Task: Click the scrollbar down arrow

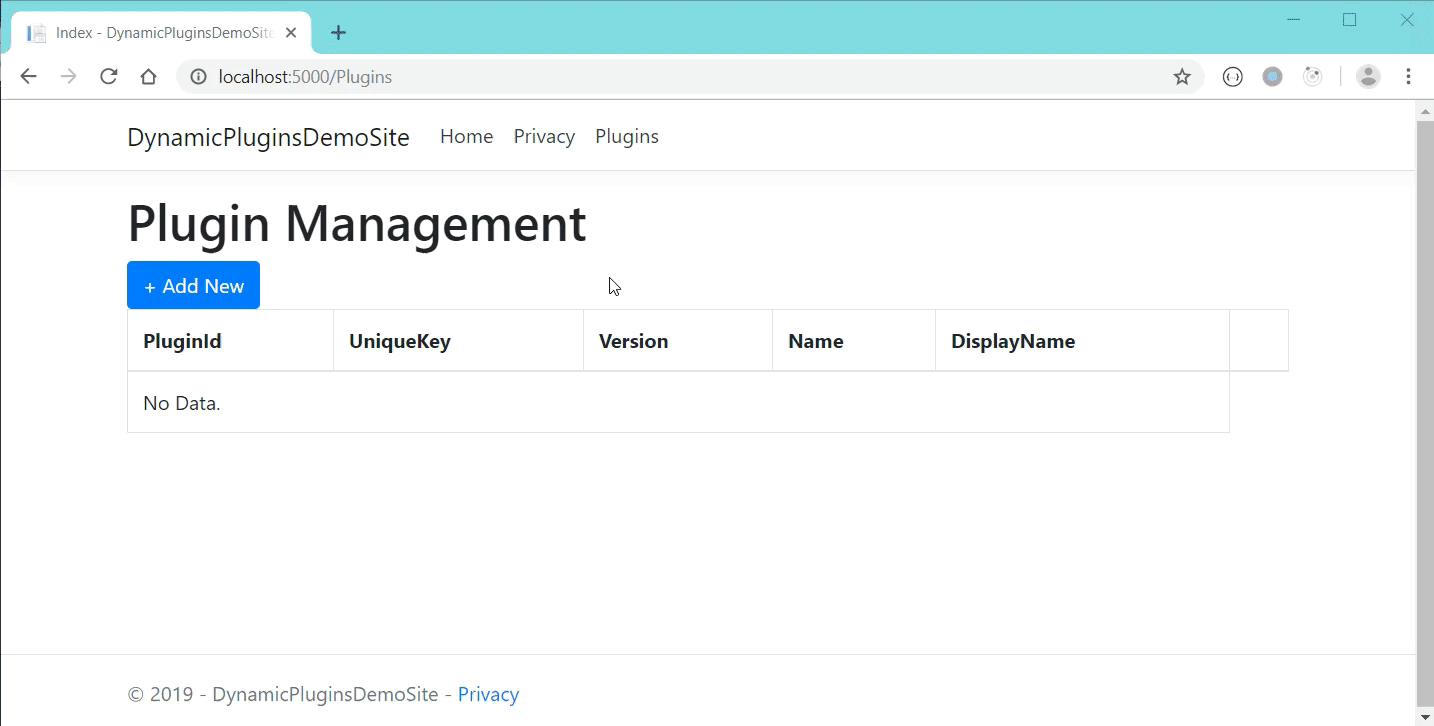Action: (1425, 716)
